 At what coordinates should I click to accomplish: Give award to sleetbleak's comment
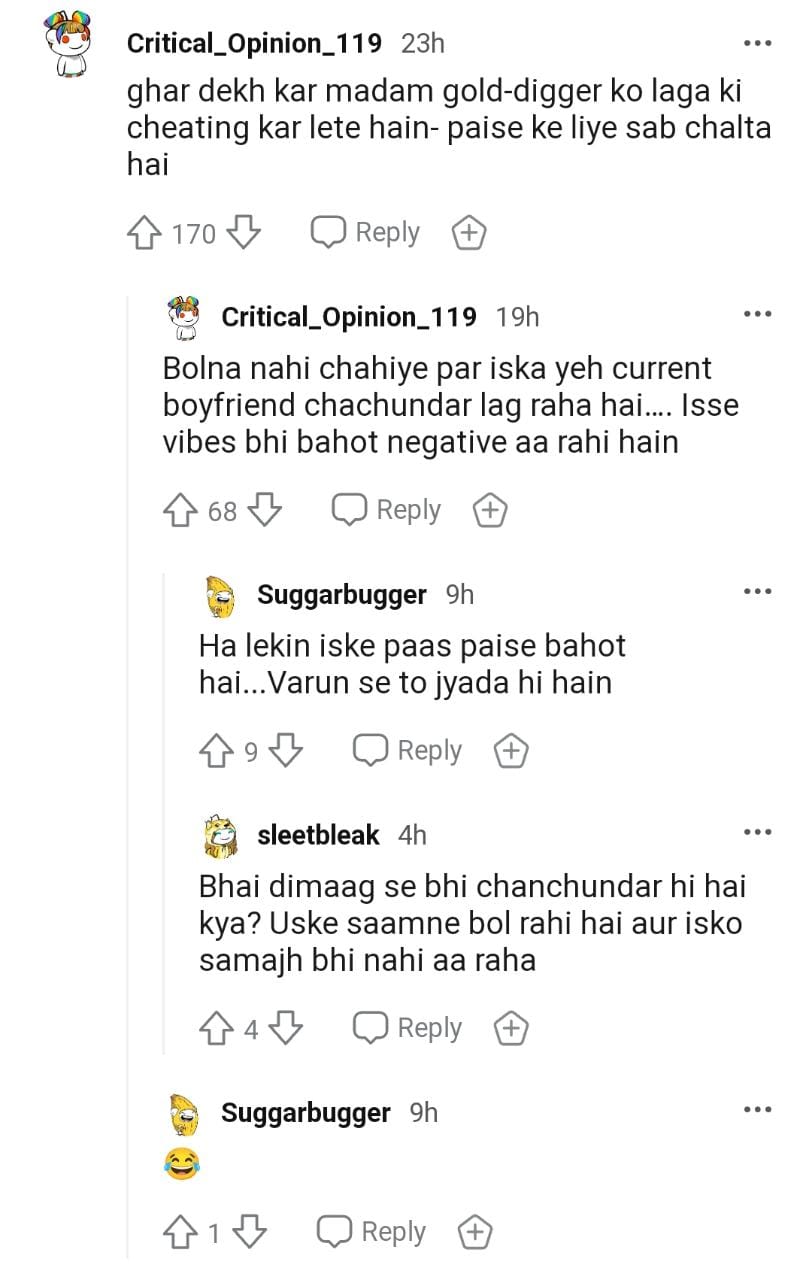pyautogui.click(x=511, y=1028)
